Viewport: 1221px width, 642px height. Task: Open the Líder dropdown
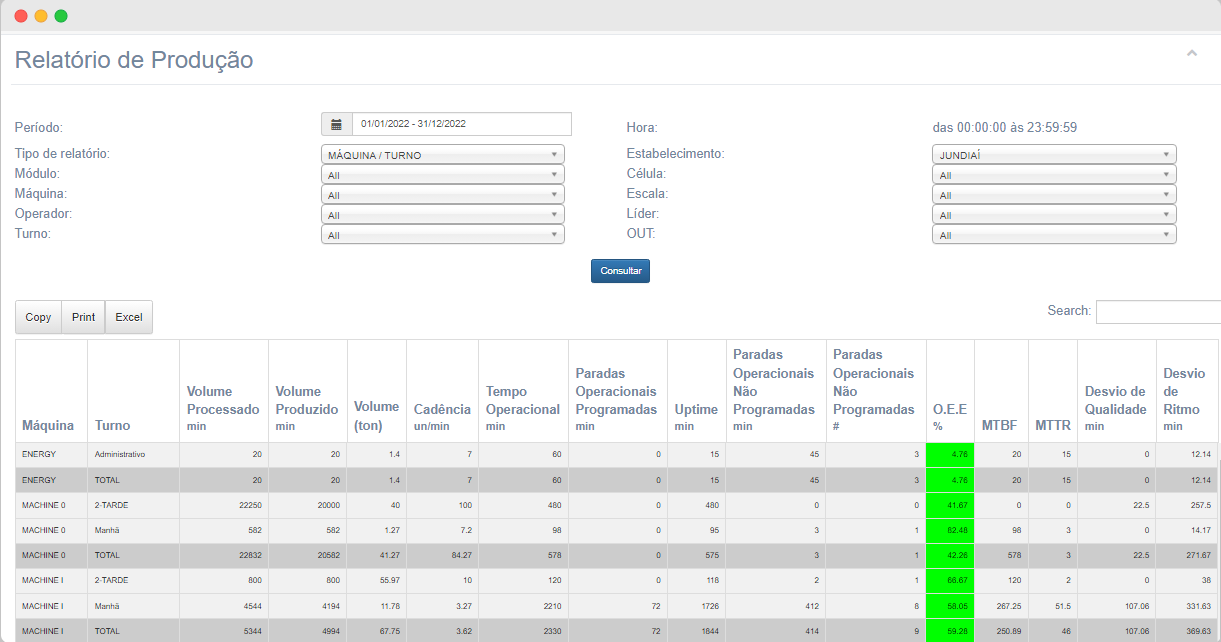[1053, 215]
